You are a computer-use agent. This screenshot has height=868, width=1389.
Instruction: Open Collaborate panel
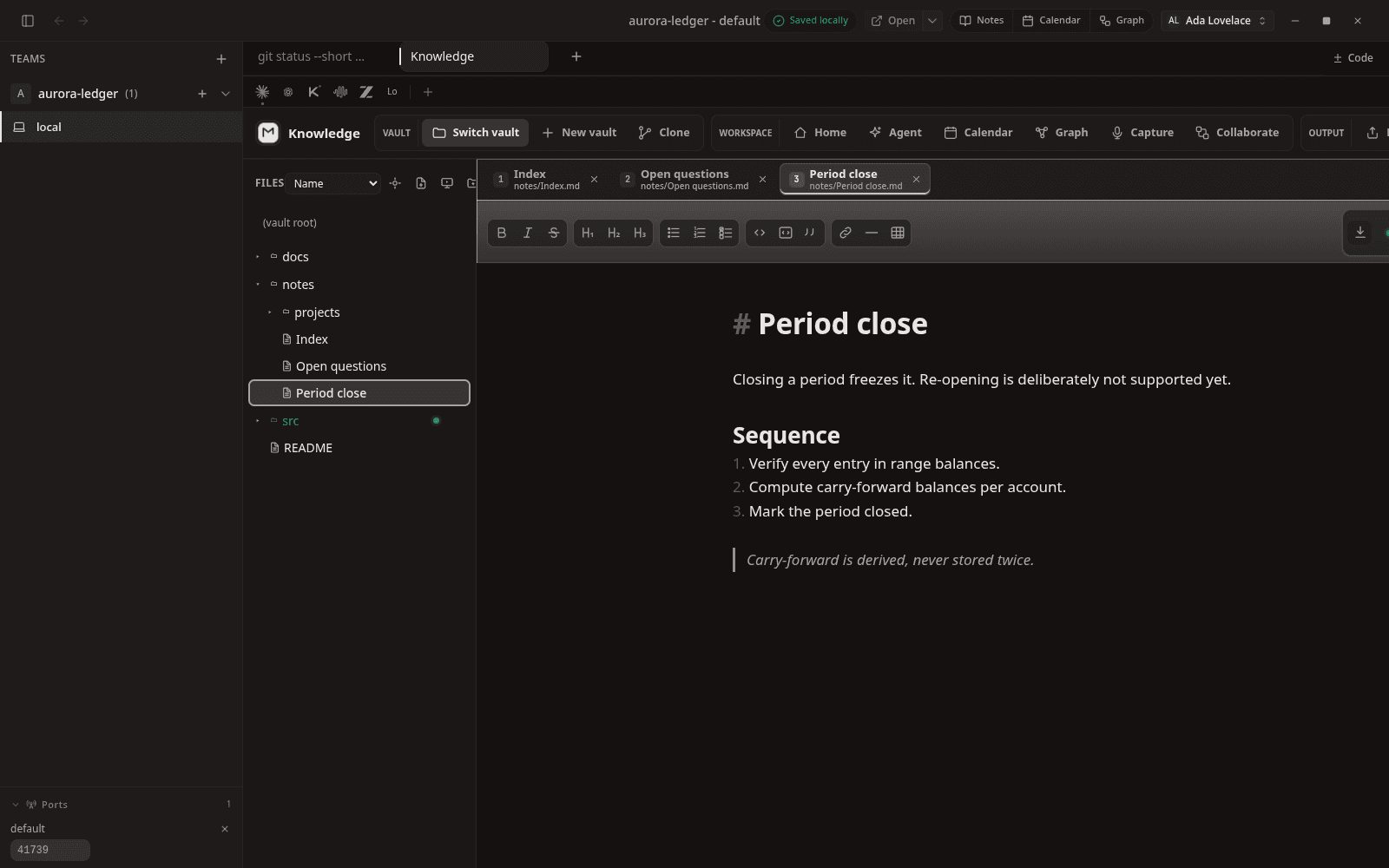(1237, 133)
